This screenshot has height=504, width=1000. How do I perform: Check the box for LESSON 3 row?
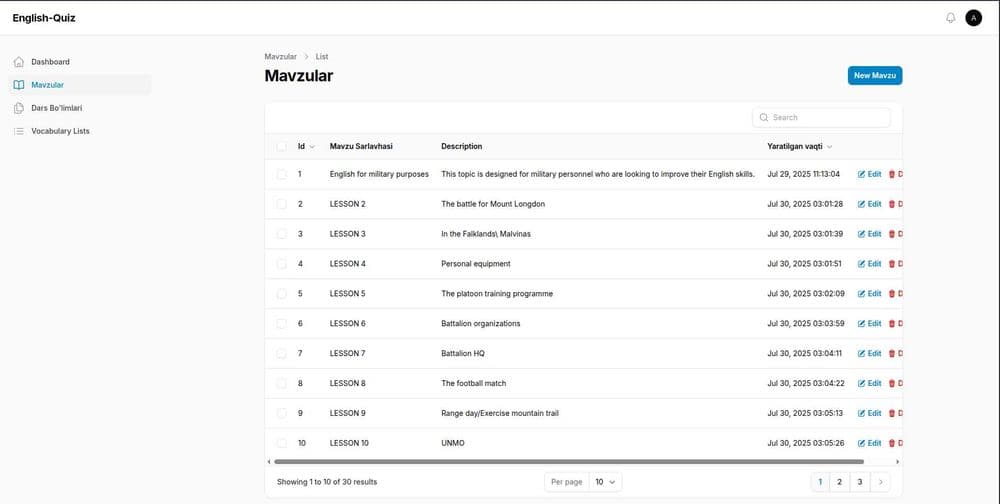[x=281, y=234]
